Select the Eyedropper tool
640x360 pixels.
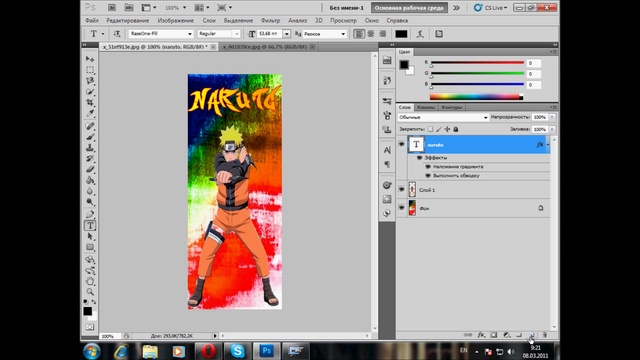point(90,113)
